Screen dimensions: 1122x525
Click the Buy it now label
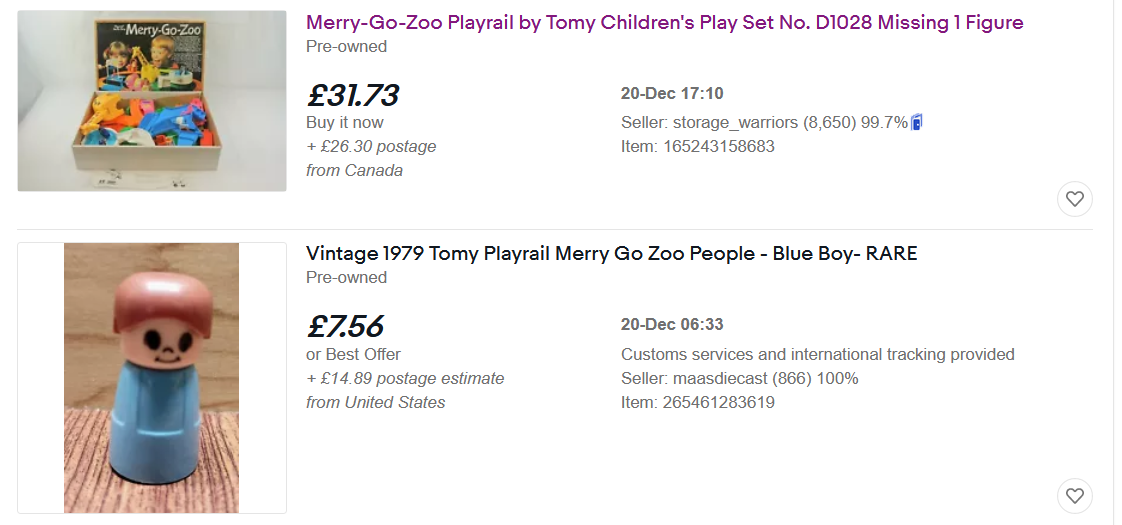coord(345,122)
